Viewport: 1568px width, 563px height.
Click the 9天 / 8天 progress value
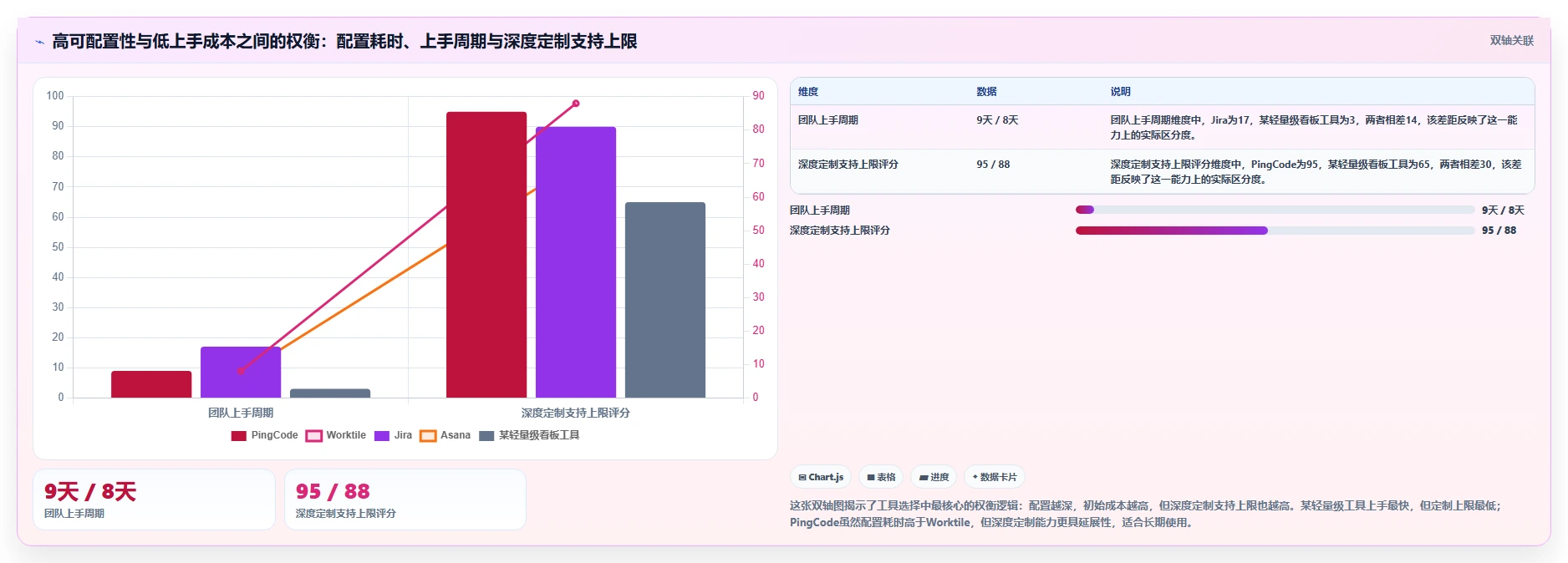pyautogui.click(x=1503, y=210)
